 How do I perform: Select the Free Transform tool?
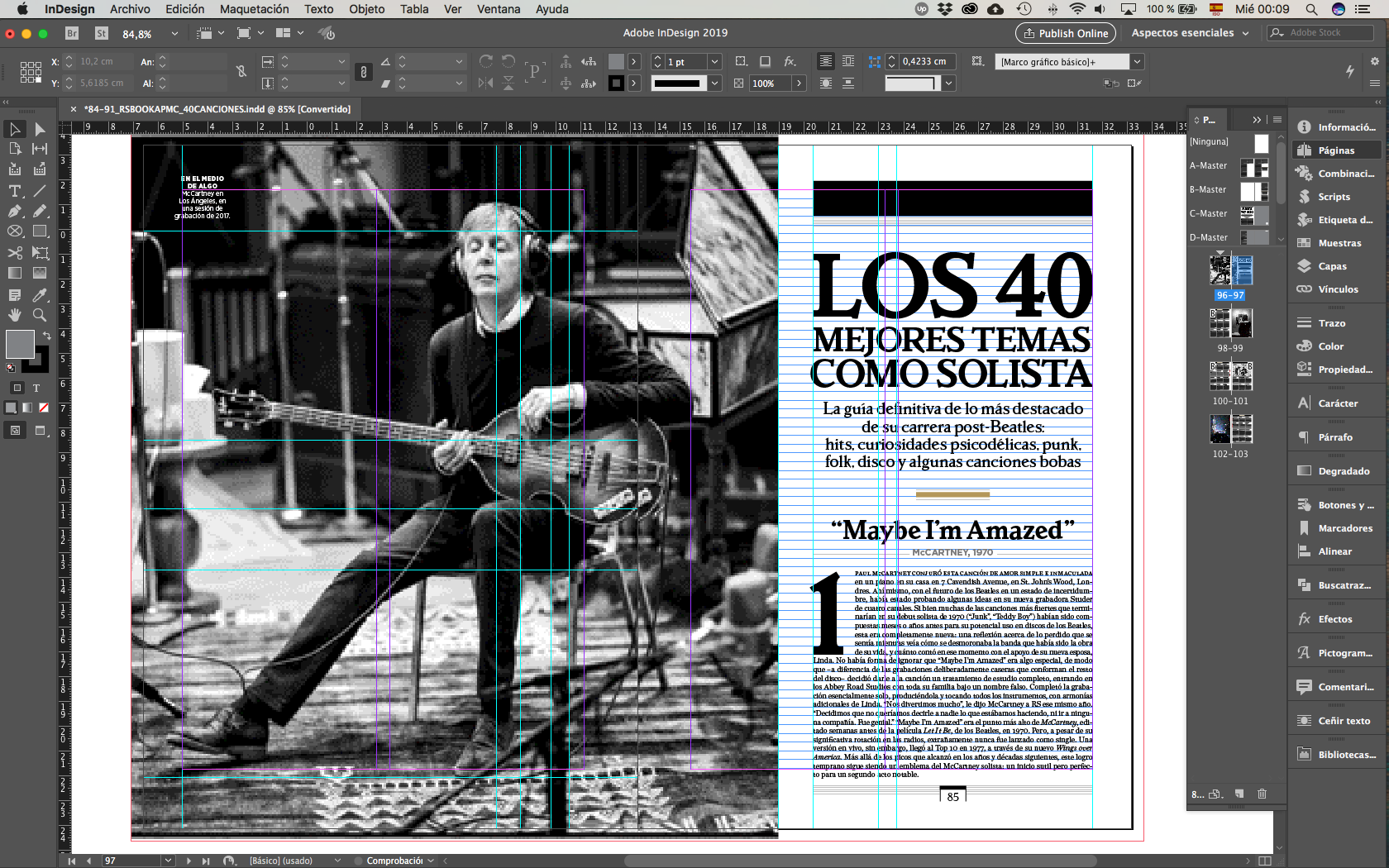click(40, 253)
